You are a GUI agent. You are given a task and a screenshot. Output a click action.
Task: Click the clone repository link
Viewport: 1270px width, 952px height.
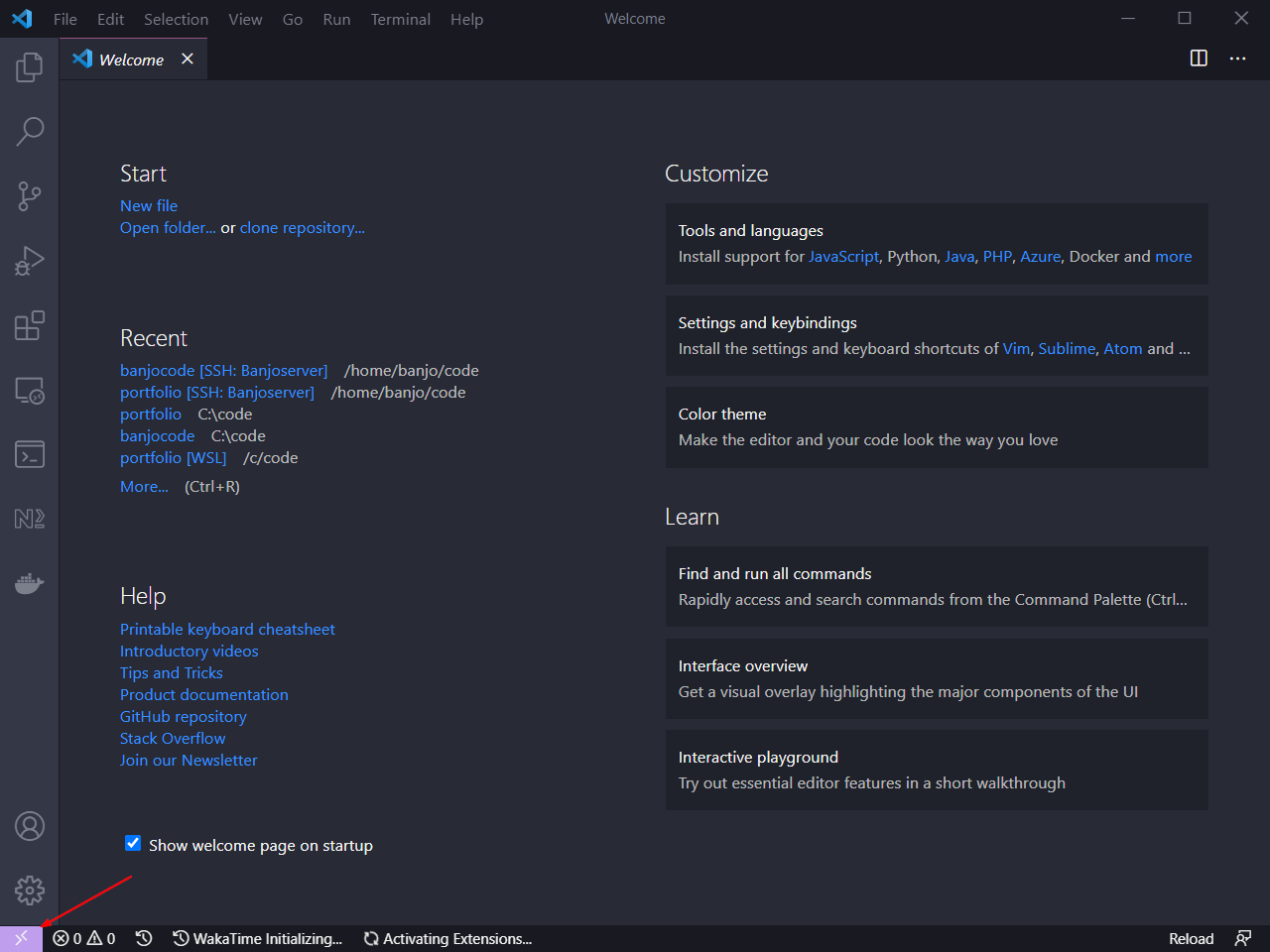pyautogui.click(x=303, y=227)
